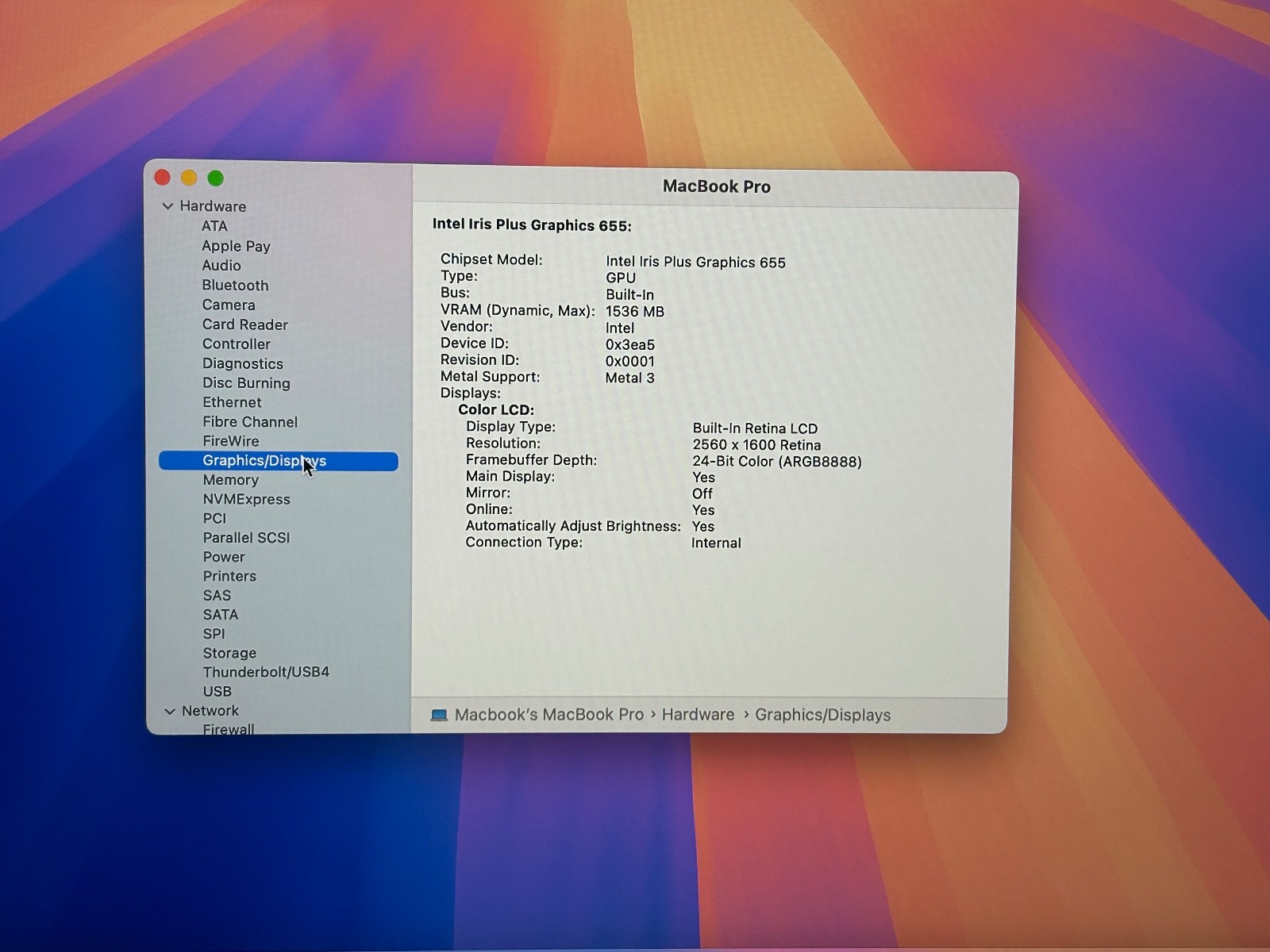Show Power information
Viewport: 1270px width, 952px height.
tap(224, 557)
